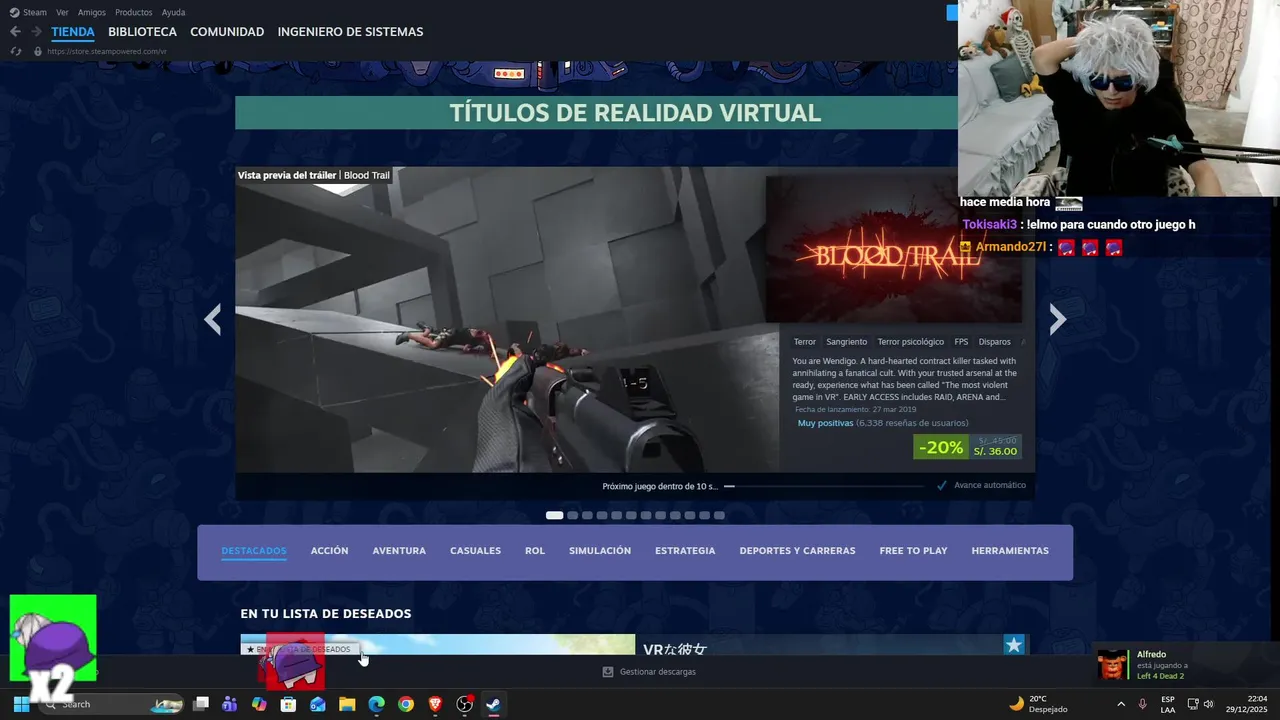
Task: Click the Steam icon on the taskbar
Action: click(x=493, y=704)
